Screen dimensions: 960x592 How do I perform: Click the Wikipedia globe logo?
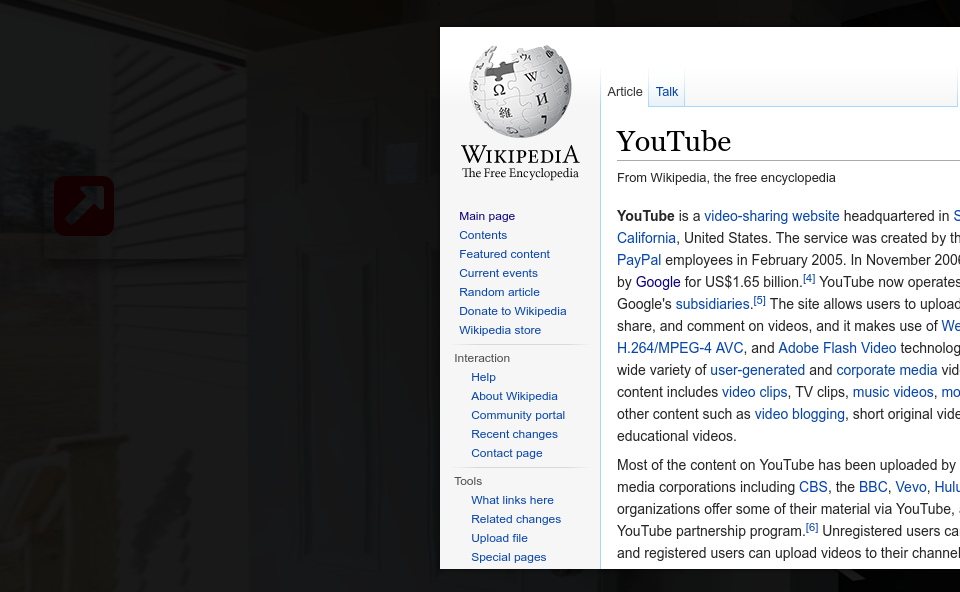(x=520, y=91)
